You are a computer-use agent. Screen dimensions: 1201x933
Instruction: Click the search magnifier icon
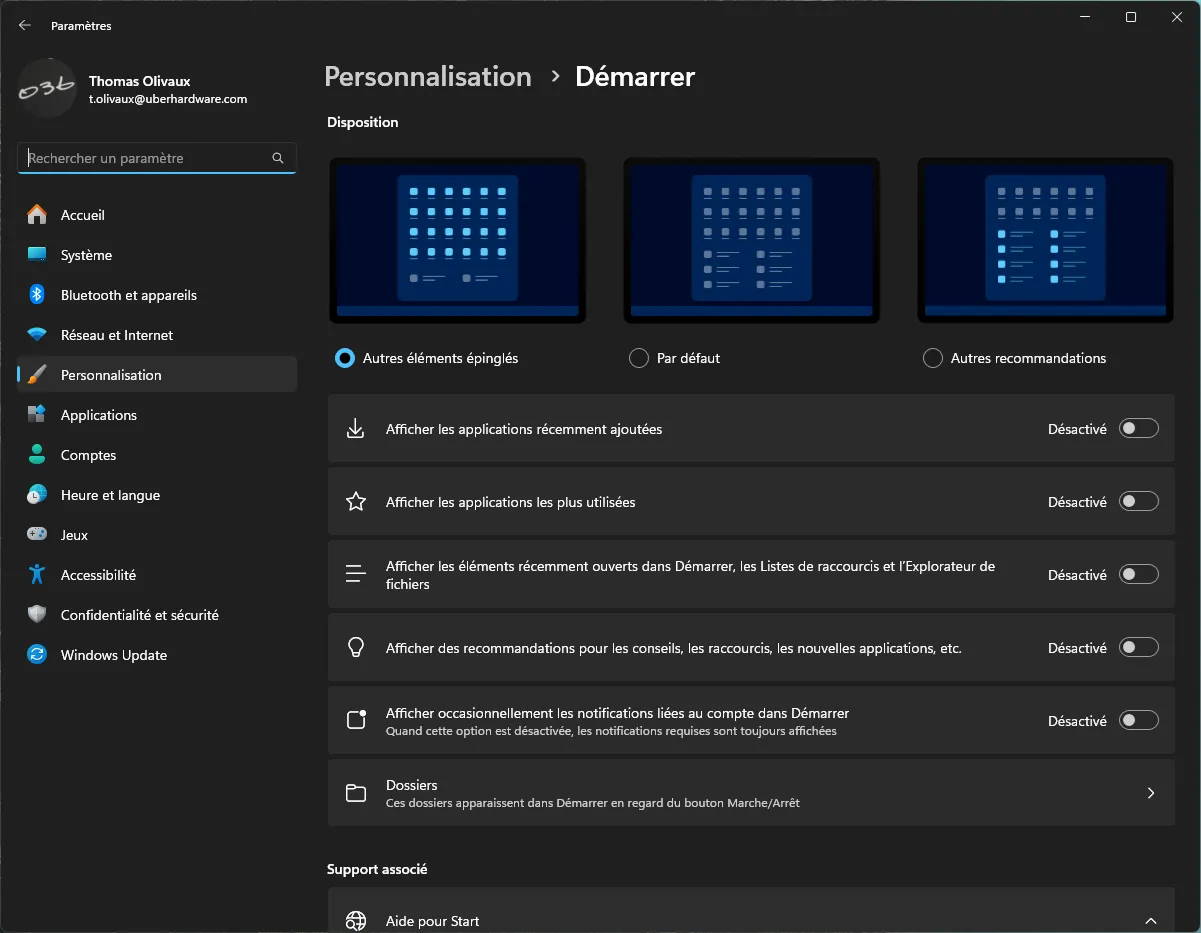coord(278,158)
